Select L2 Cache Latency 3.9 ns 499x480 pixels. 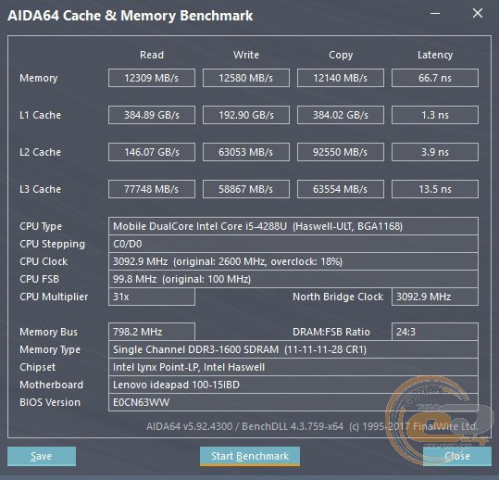click(435, 152)
